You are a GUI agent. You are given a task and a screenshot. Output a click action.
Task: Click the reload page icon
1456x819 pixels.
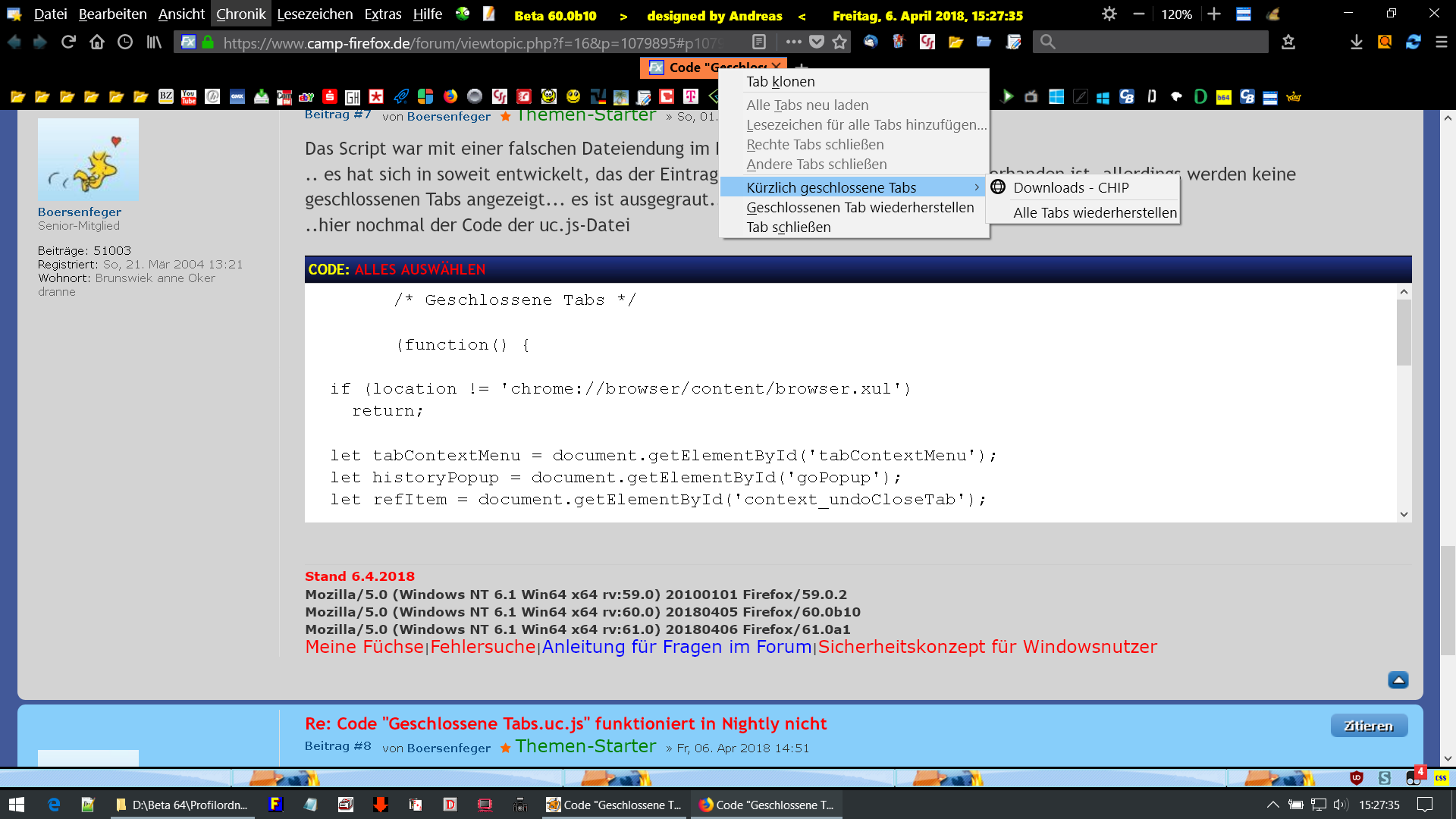(x=68, y=42)
